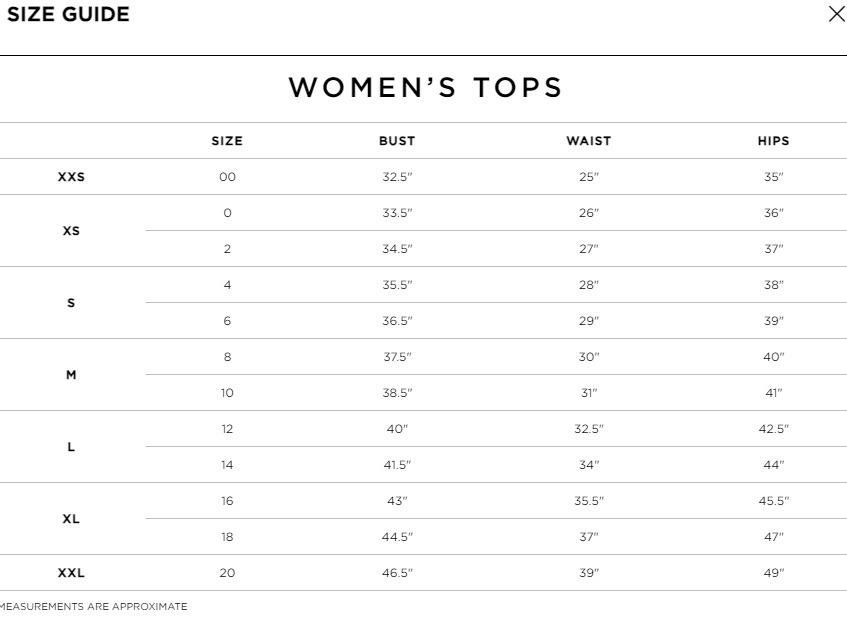
Task: Click the XL size row label
Action: (x=71, y=519)
